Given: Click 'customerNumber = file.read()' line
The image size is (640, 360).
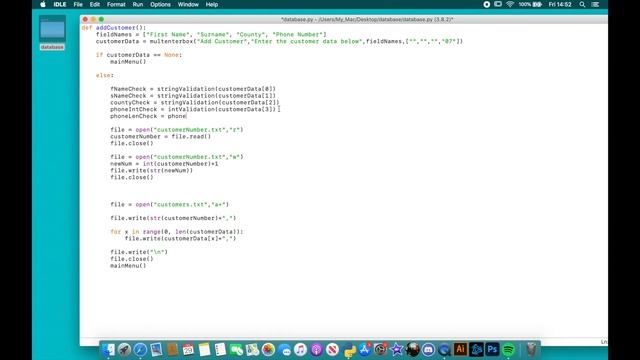Looking at the screenshot, I should tap(160, 137).
